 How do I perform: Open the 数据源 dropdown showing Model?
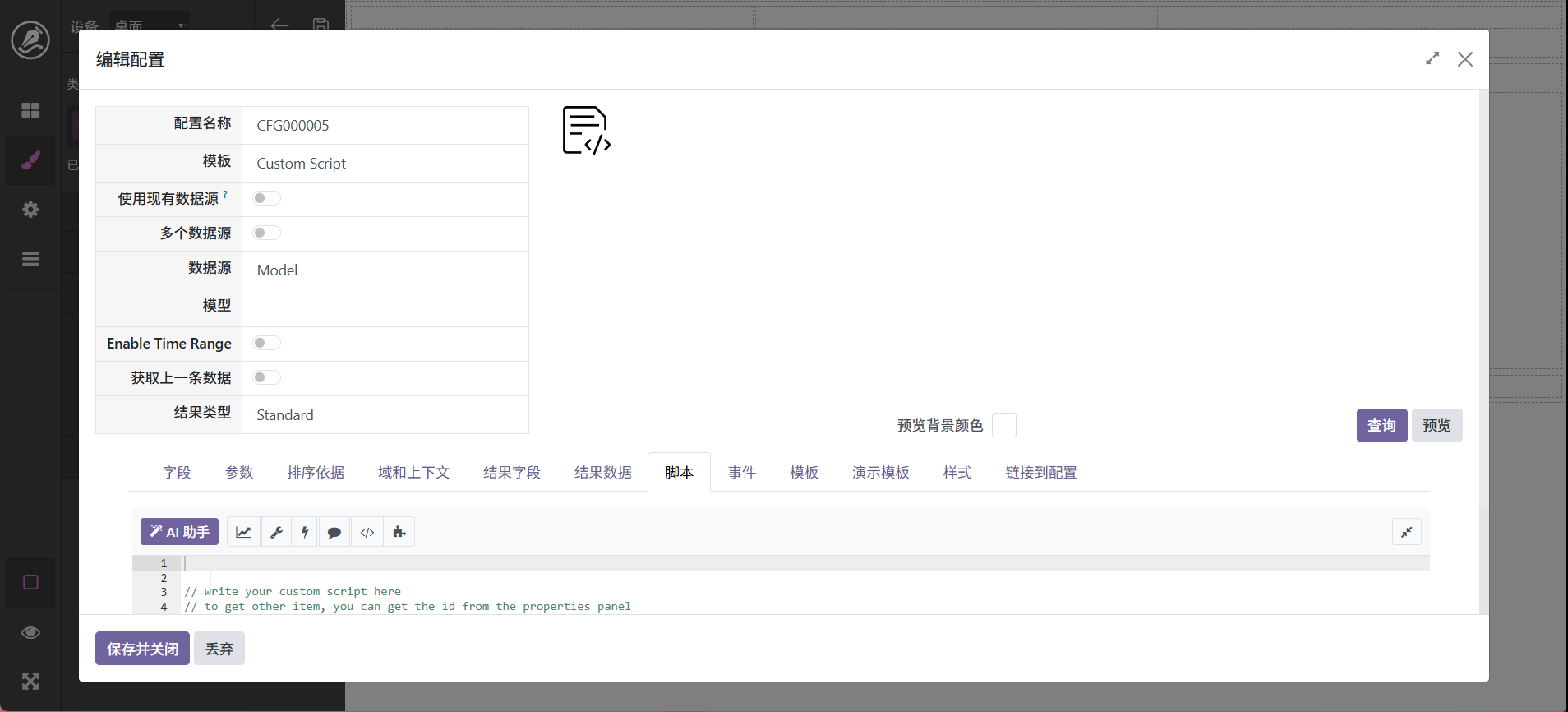385,270
